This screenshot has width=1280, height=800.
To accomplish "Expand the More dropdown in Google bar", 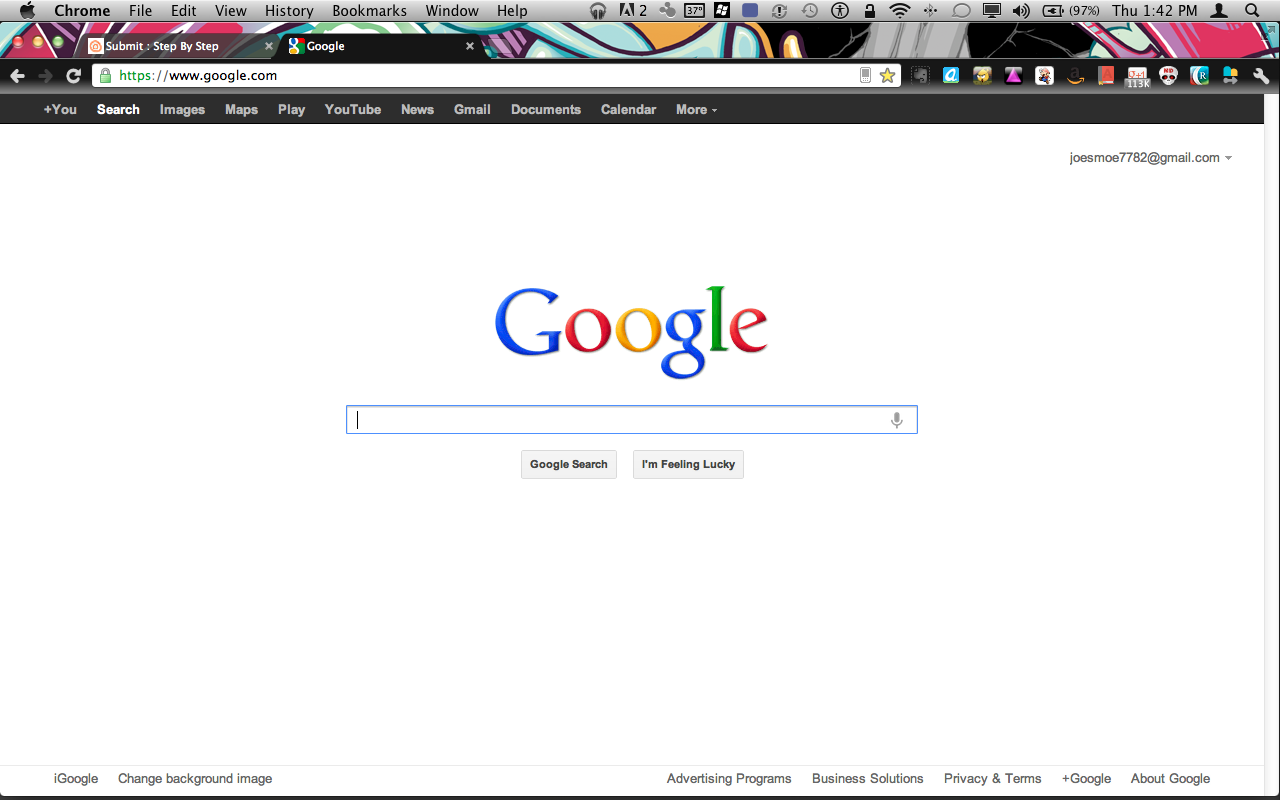I will click(x=696, y=110).
